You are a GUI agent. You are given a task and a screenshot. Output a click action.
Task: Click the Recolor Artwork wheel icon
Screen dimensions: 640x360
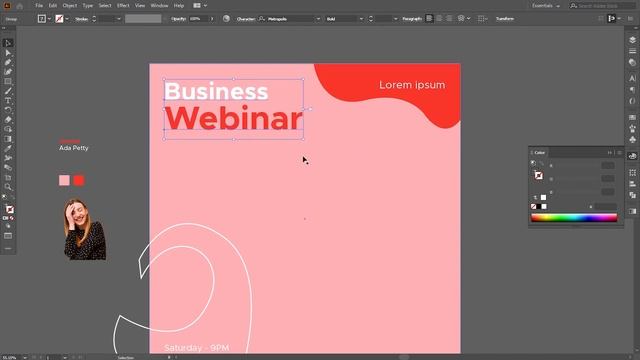click(226, 19)
